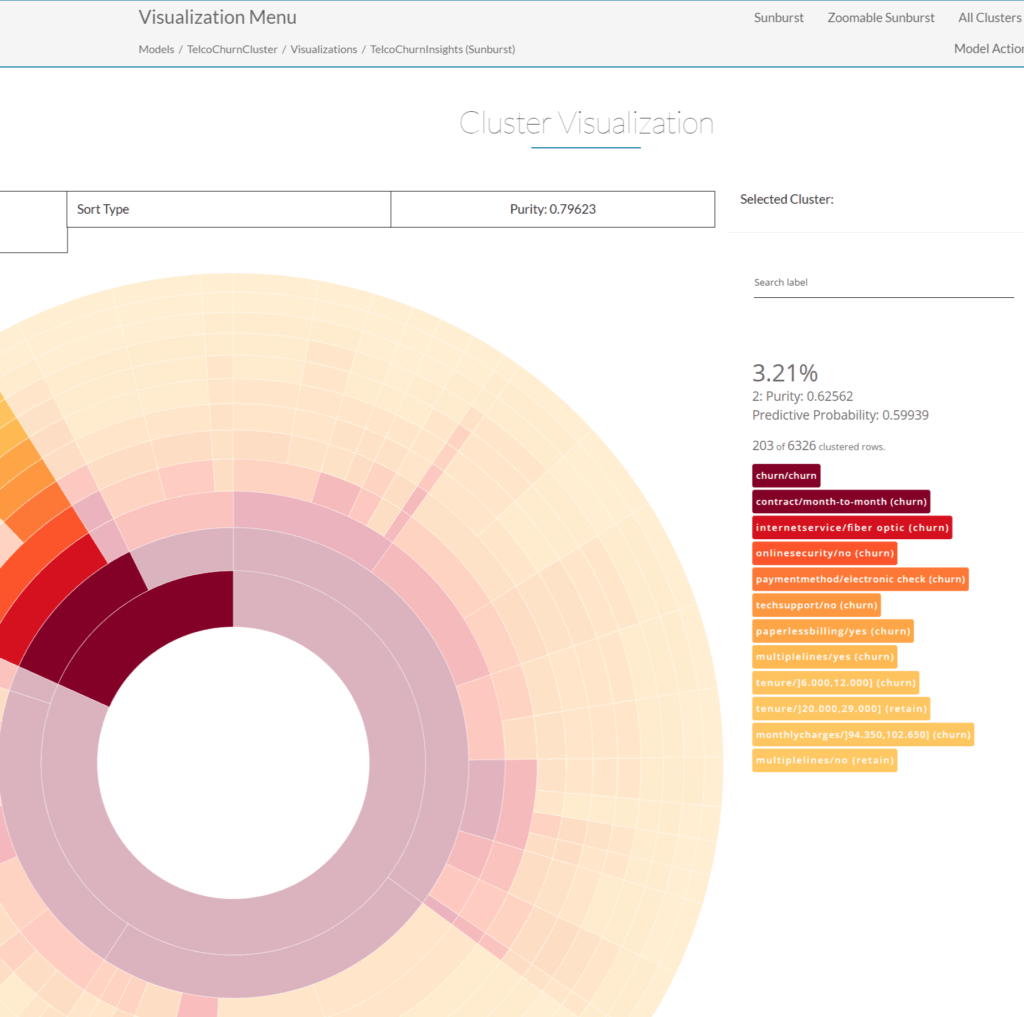The height and width of the screenshot is (1017, 1024).
Task: Select contract/month-to-month (churn) tag
Action: [x=841, y=502]
